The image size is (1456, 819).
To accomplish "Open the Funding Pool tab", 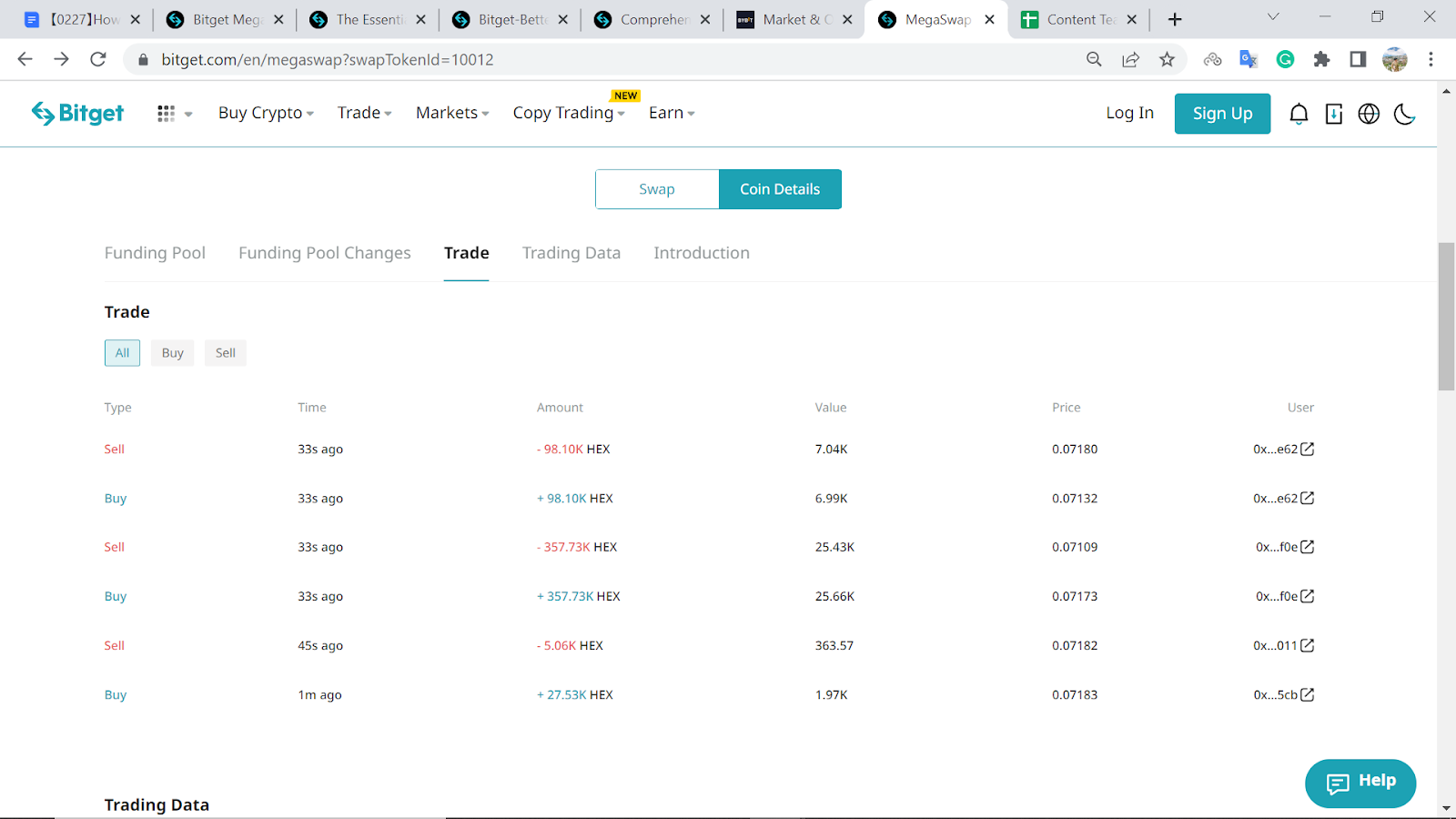I will [x=155, y=253].
